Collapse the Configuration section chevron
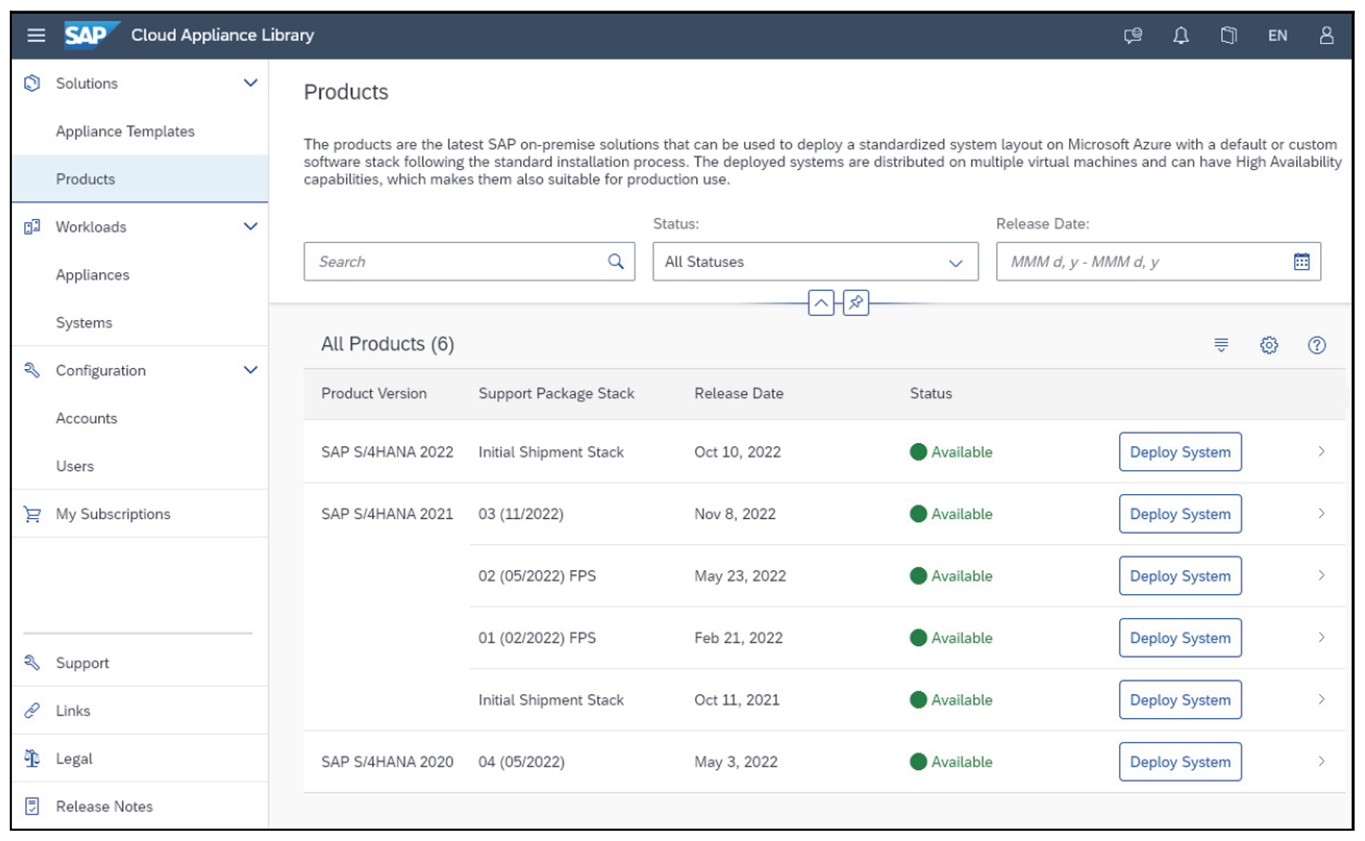Viewport: 1365px width, 841px height. 250,370
